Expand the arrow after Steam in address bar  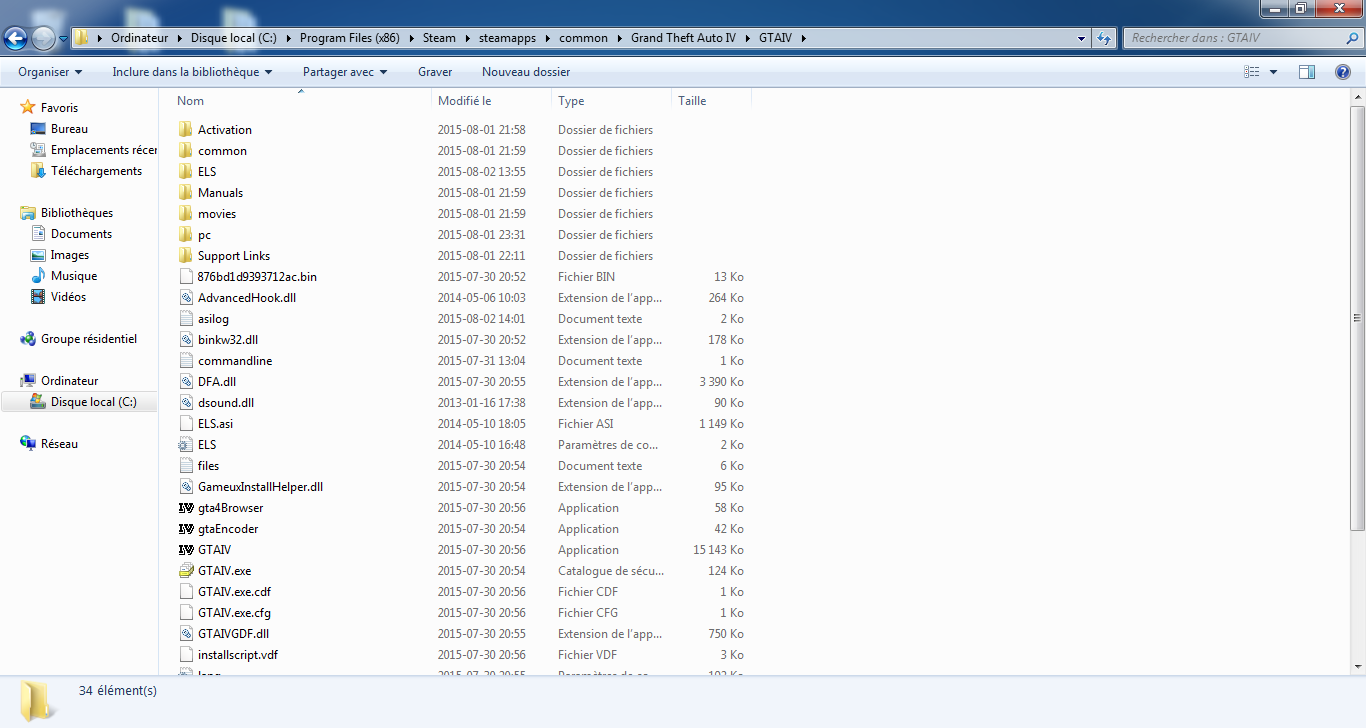click(466, 38)
